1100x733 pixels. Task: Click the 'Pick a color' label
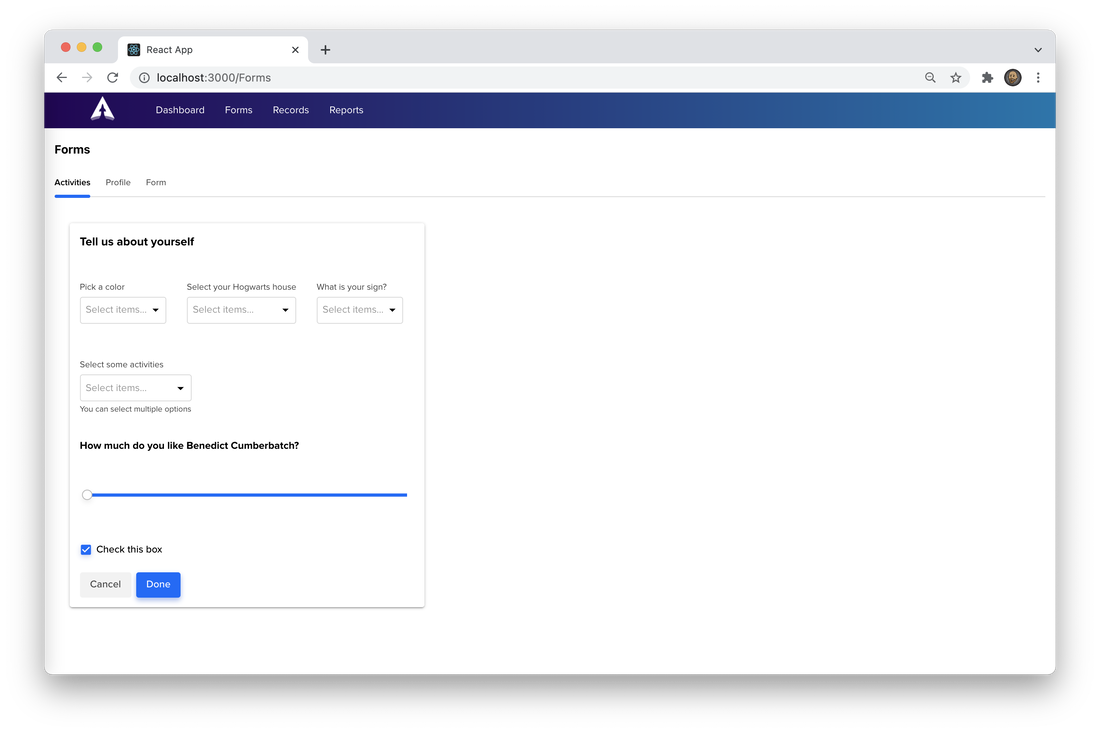(102, 287)
